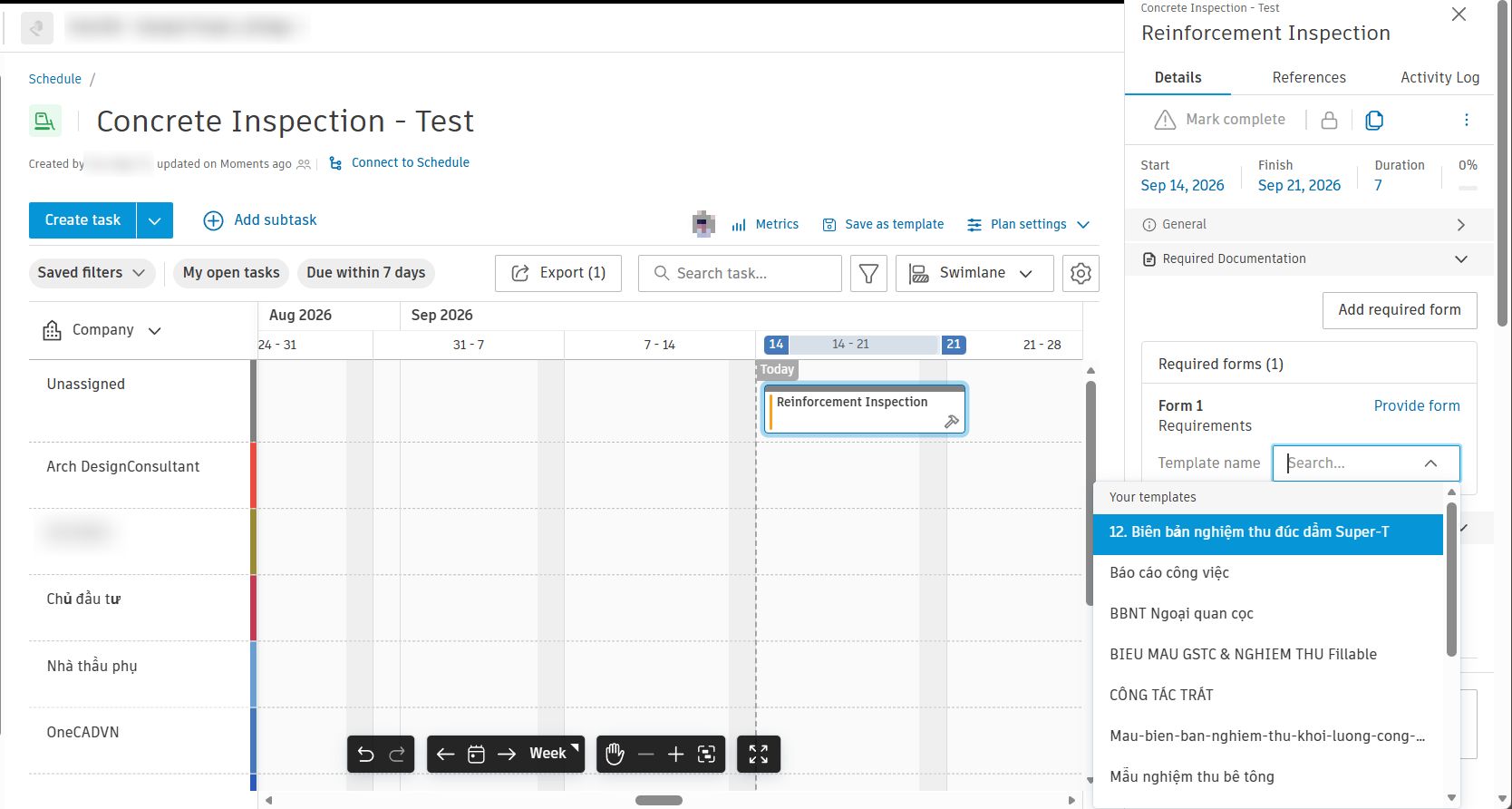Select template 'CÔNG TÁC TRÁT'

[x=1268, y=696]
